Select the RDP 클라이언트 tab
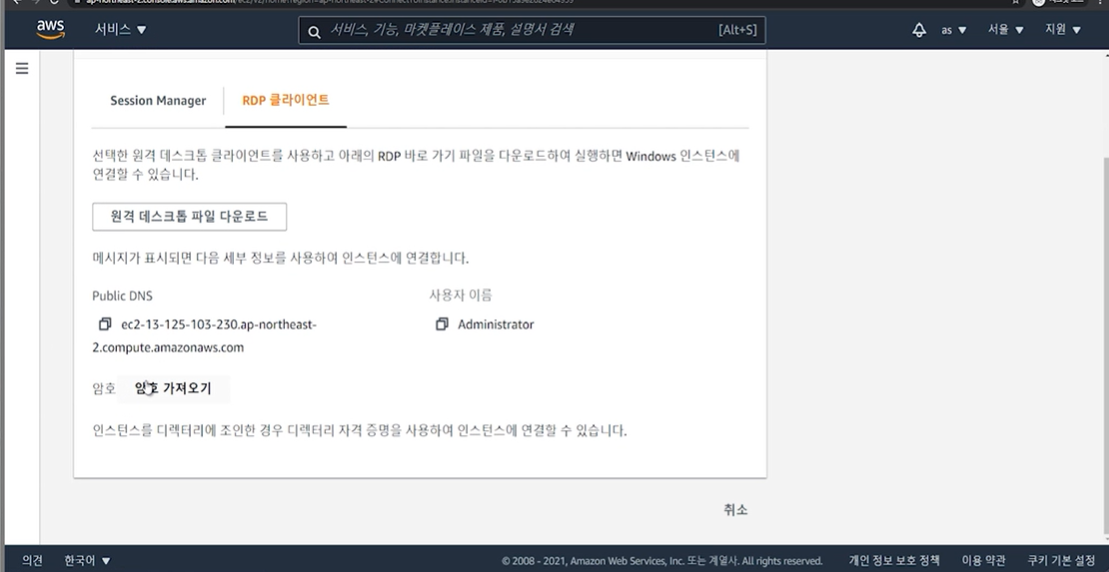 [x=286, y=100]
